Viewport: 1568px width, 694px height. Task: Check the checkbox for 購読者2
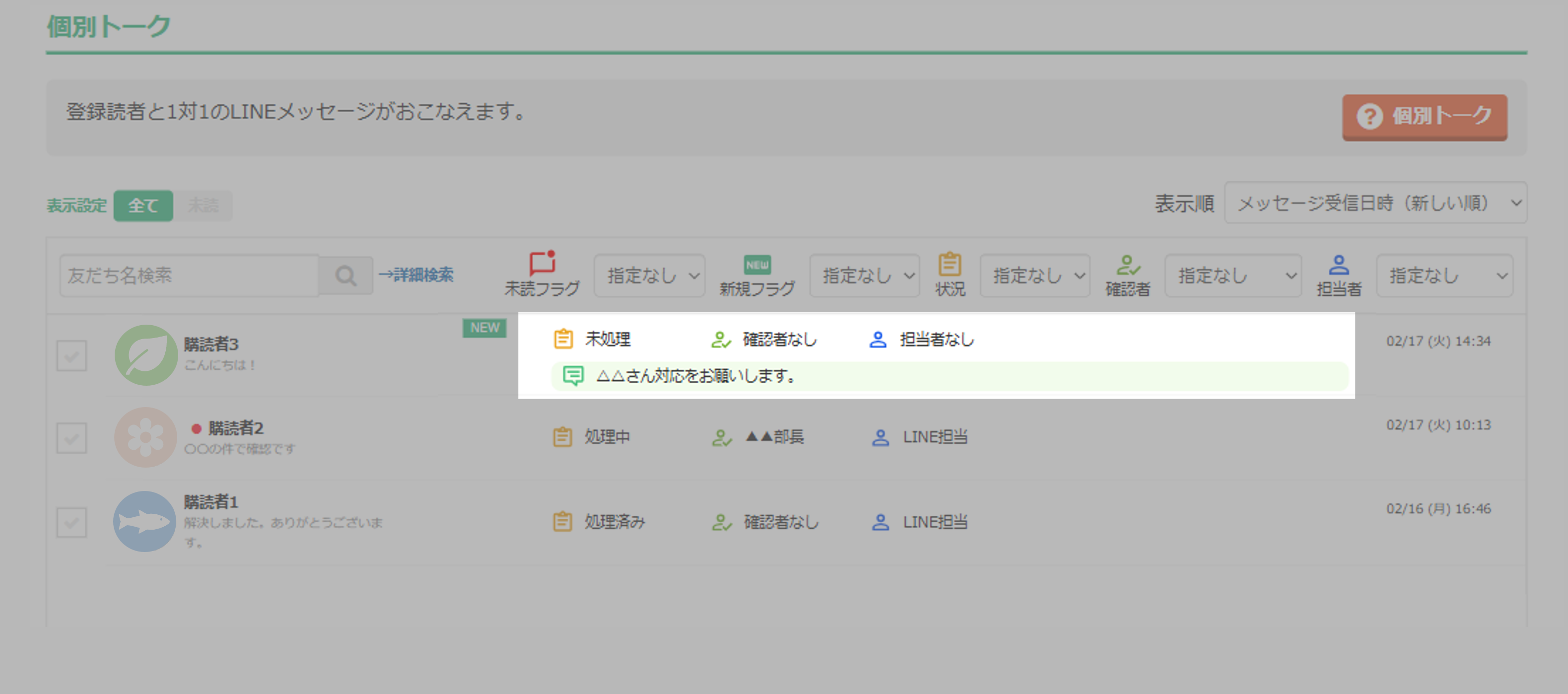tap(72, 438)
